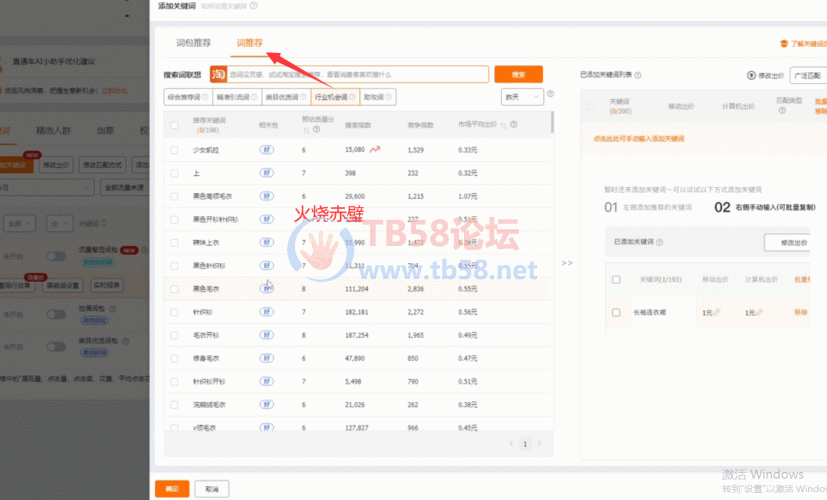Click the red trend arrow next to 15,080

point(376,149)
